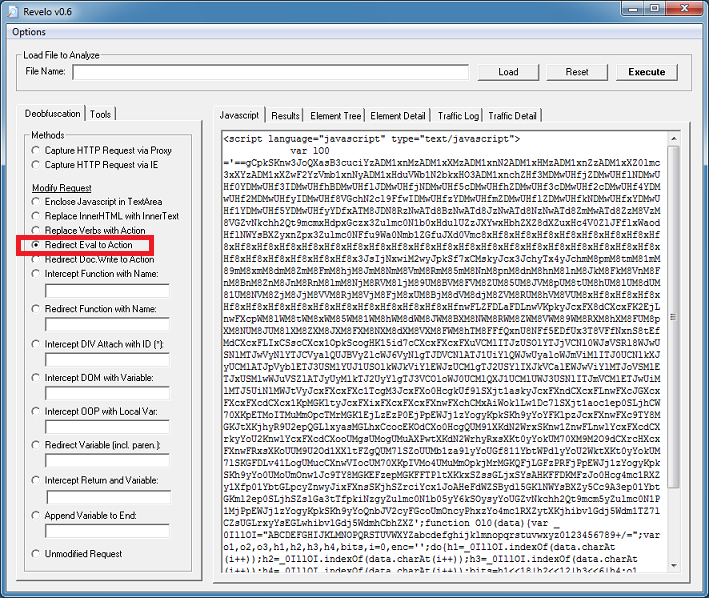Select Capture HTTP Request via IE option
The width and height of the screenshot is (709, 598).
[37, 165]
